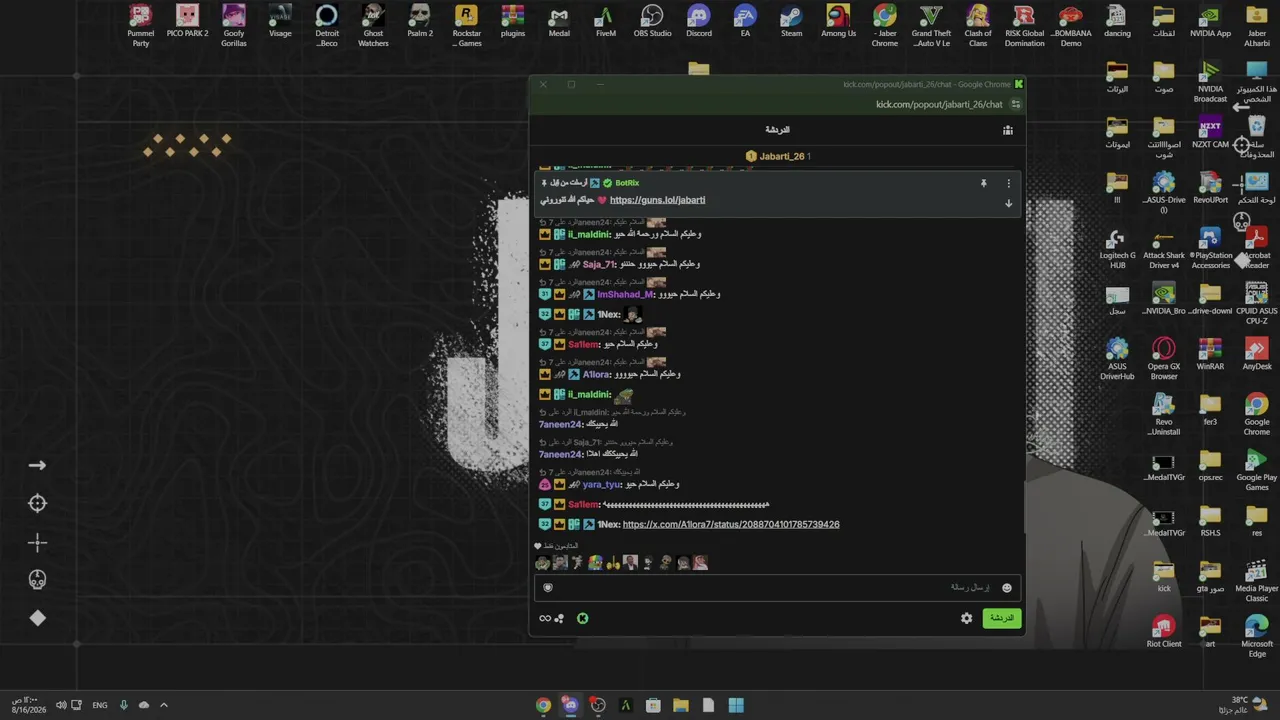1280x720 pixels.
Task: Click the ENG language indicator in taskbar
Action: (100, 705)
